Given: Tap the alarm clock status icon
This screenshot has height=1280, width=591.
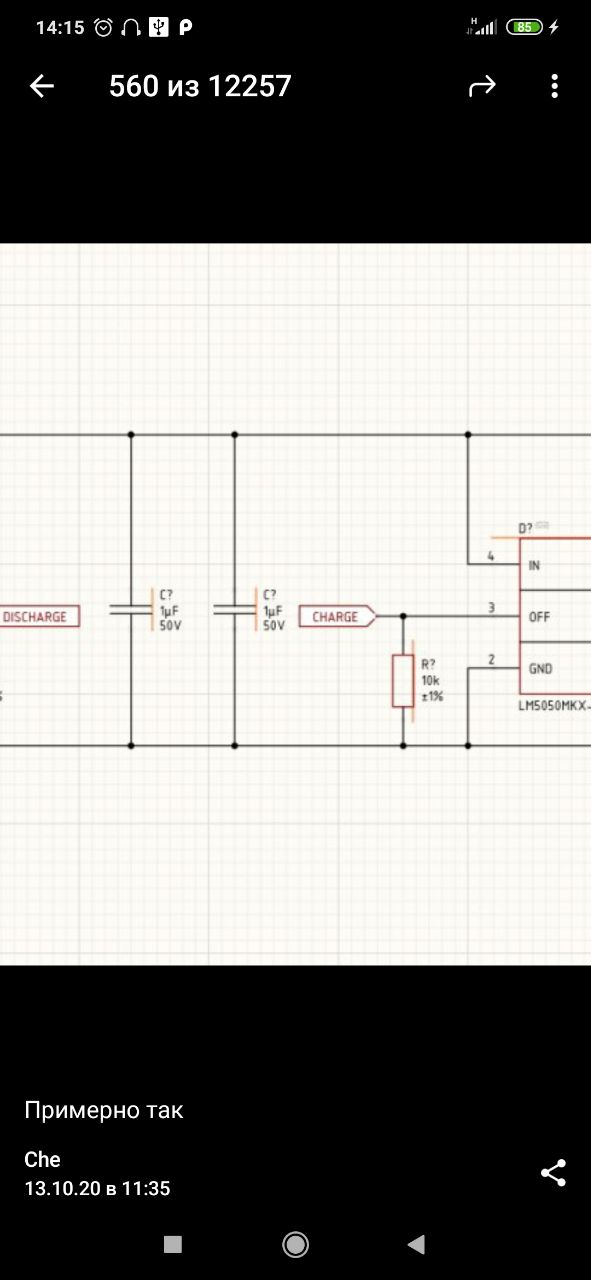Looking at the screenshot, I should (103, 28).
